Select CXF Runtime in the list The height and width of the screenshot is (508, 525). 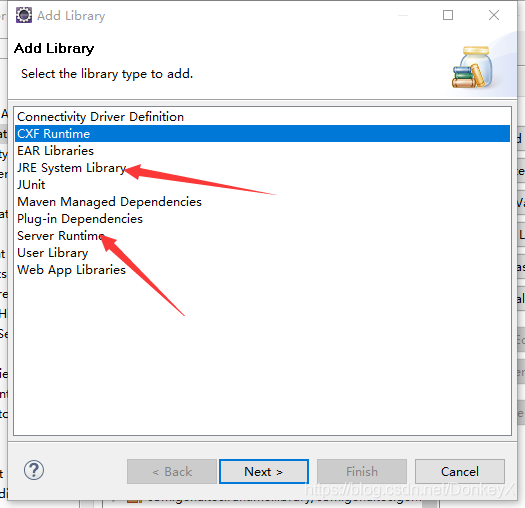coord(262,134)
